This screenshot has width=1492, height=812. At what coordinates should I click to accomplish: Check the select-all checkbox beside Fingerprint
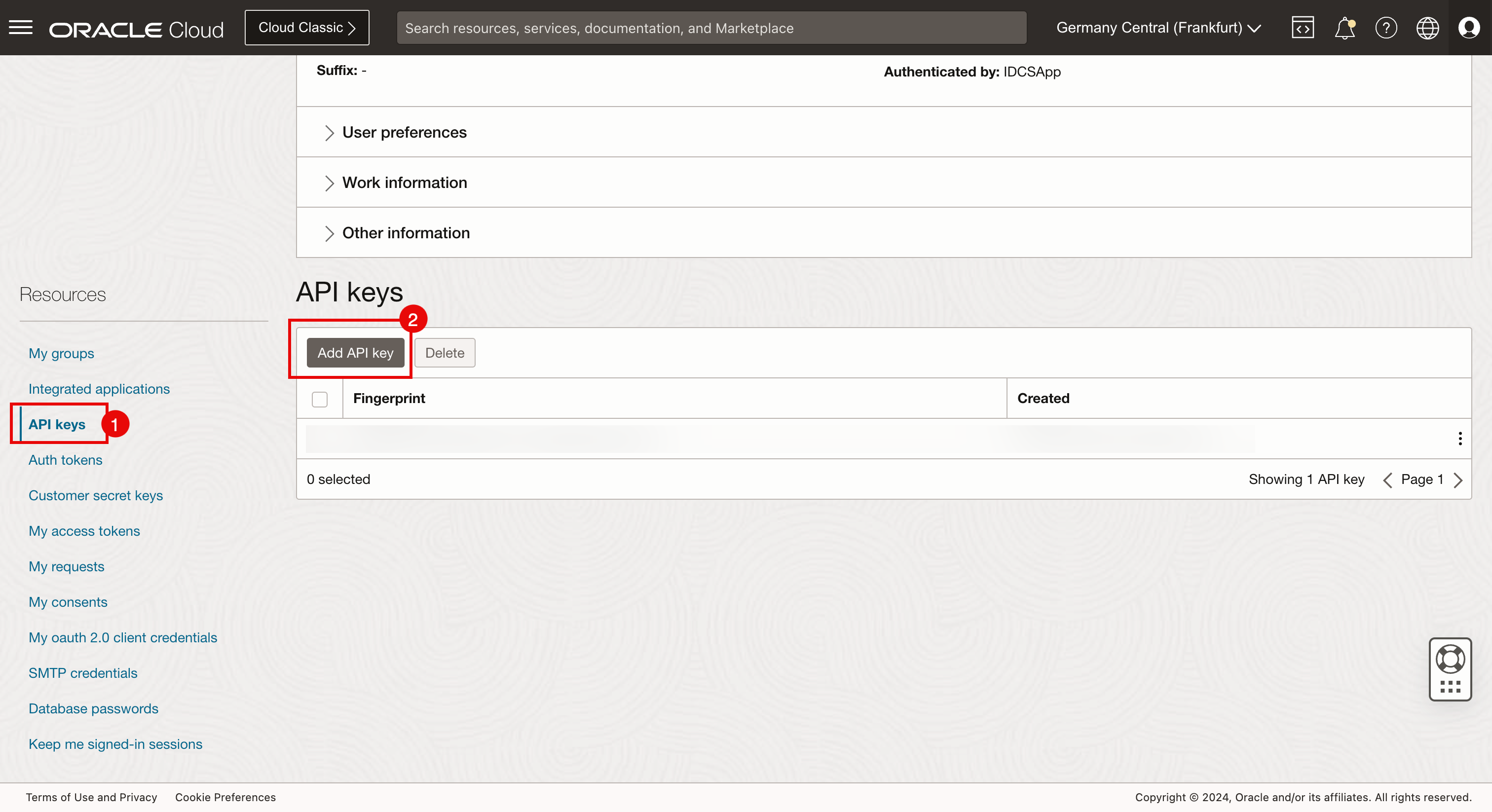[x=320, y=399]
